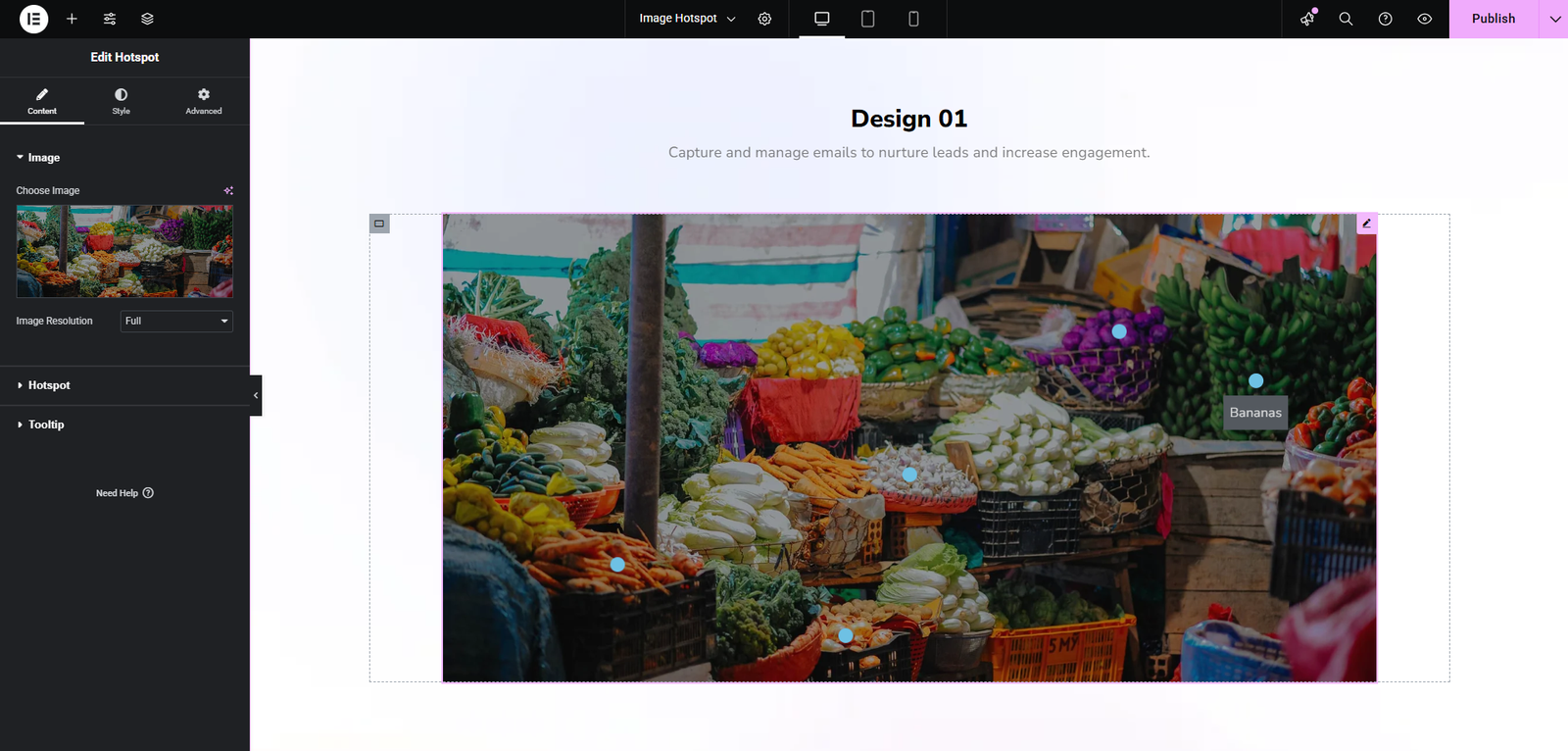1568x751 pixels.
Task: Open the Publish options arrow
Action: (1554, 19)
